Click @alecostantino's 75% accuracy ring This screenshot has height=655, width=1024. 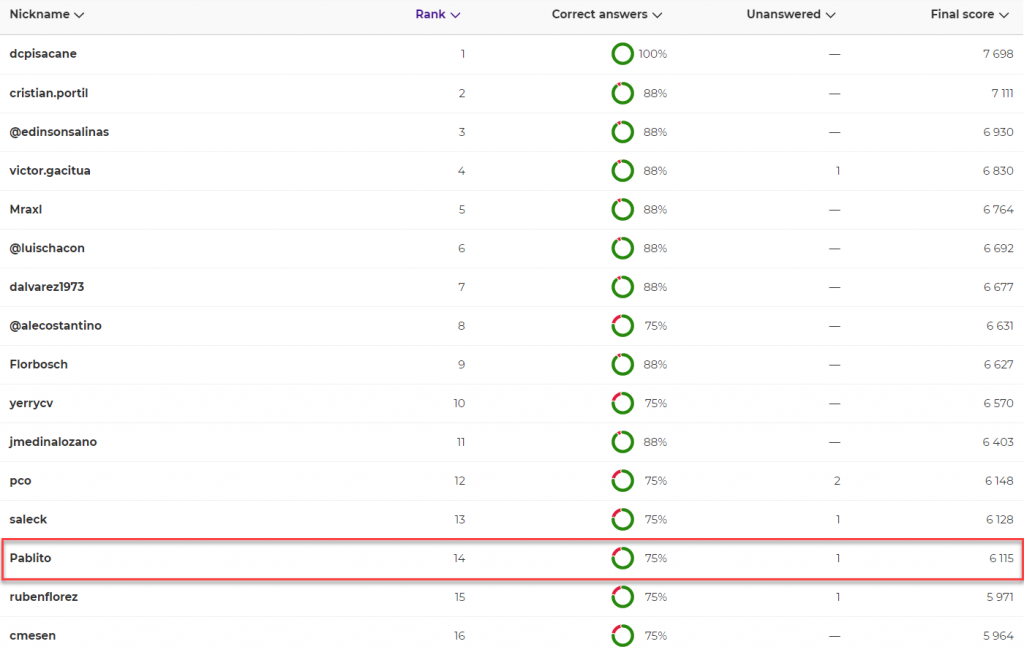pyautogui.click(x=622, y=326)
